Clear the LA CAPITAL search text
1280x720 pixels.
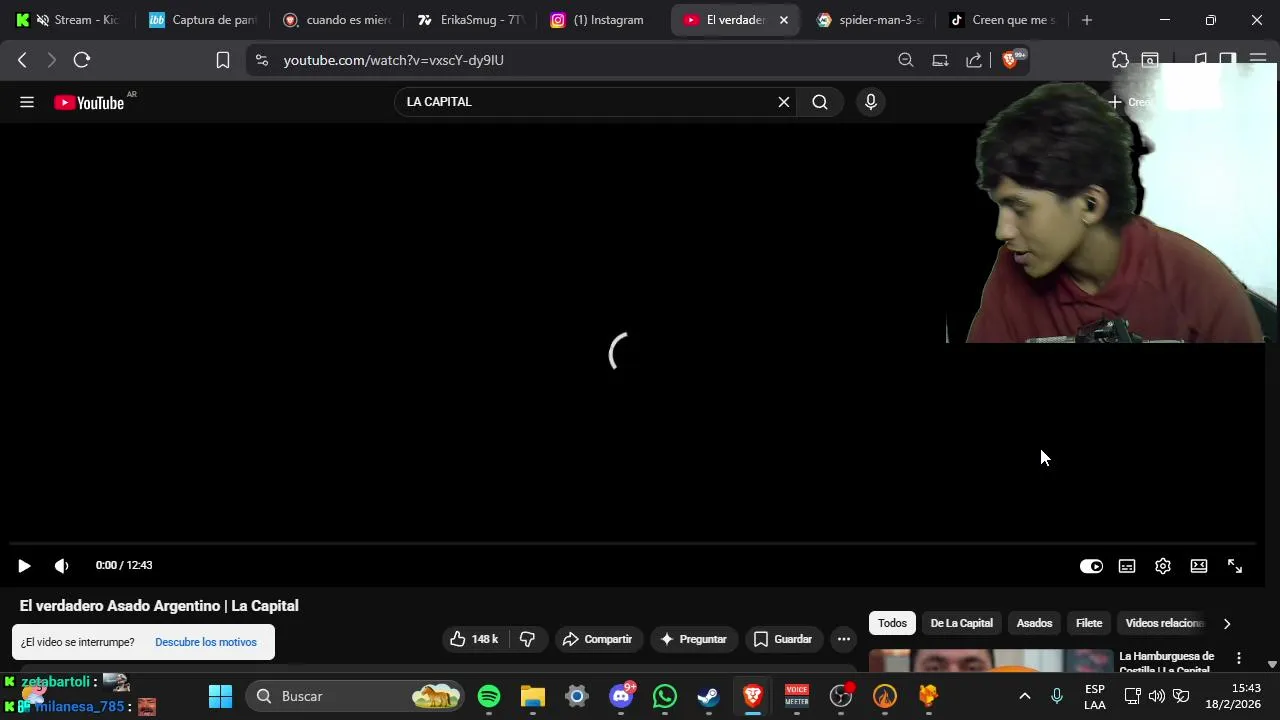click(x=784, y=102)
